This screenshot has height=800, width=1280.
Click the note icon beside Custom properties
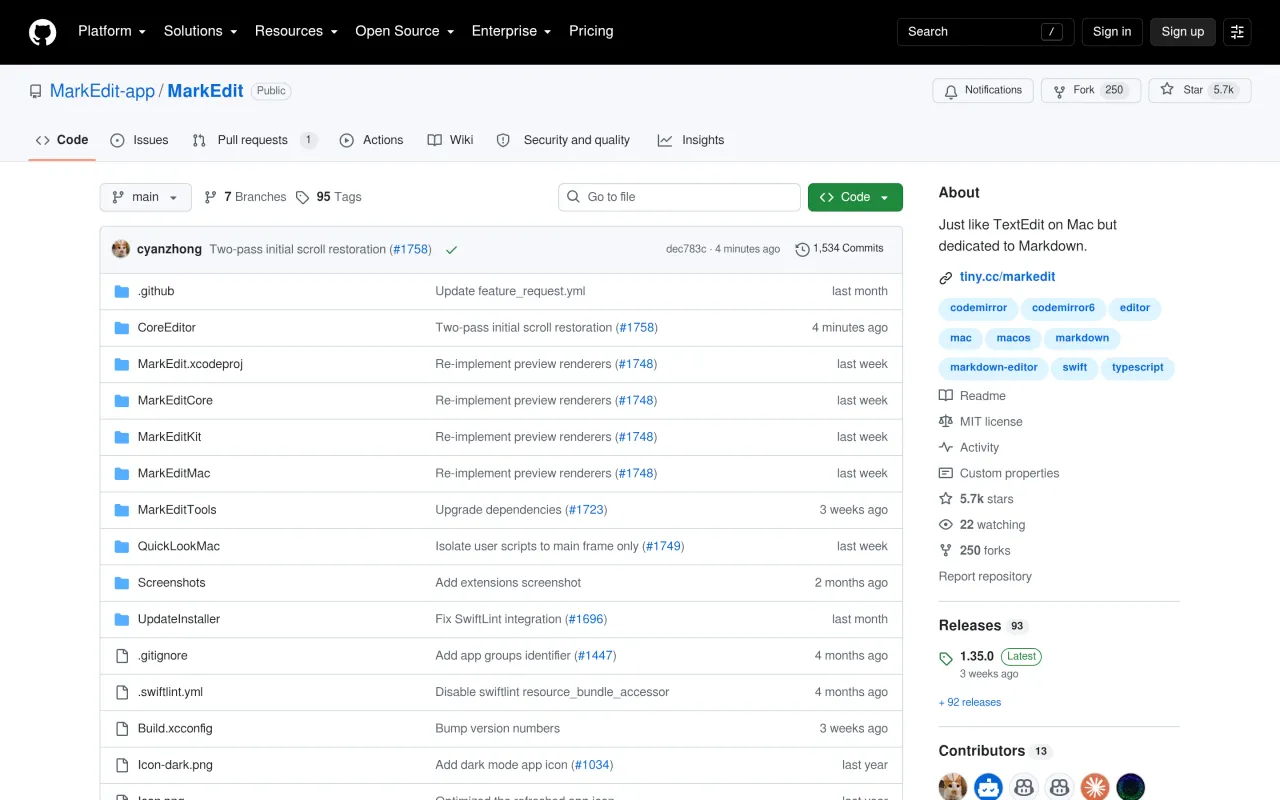946,473
